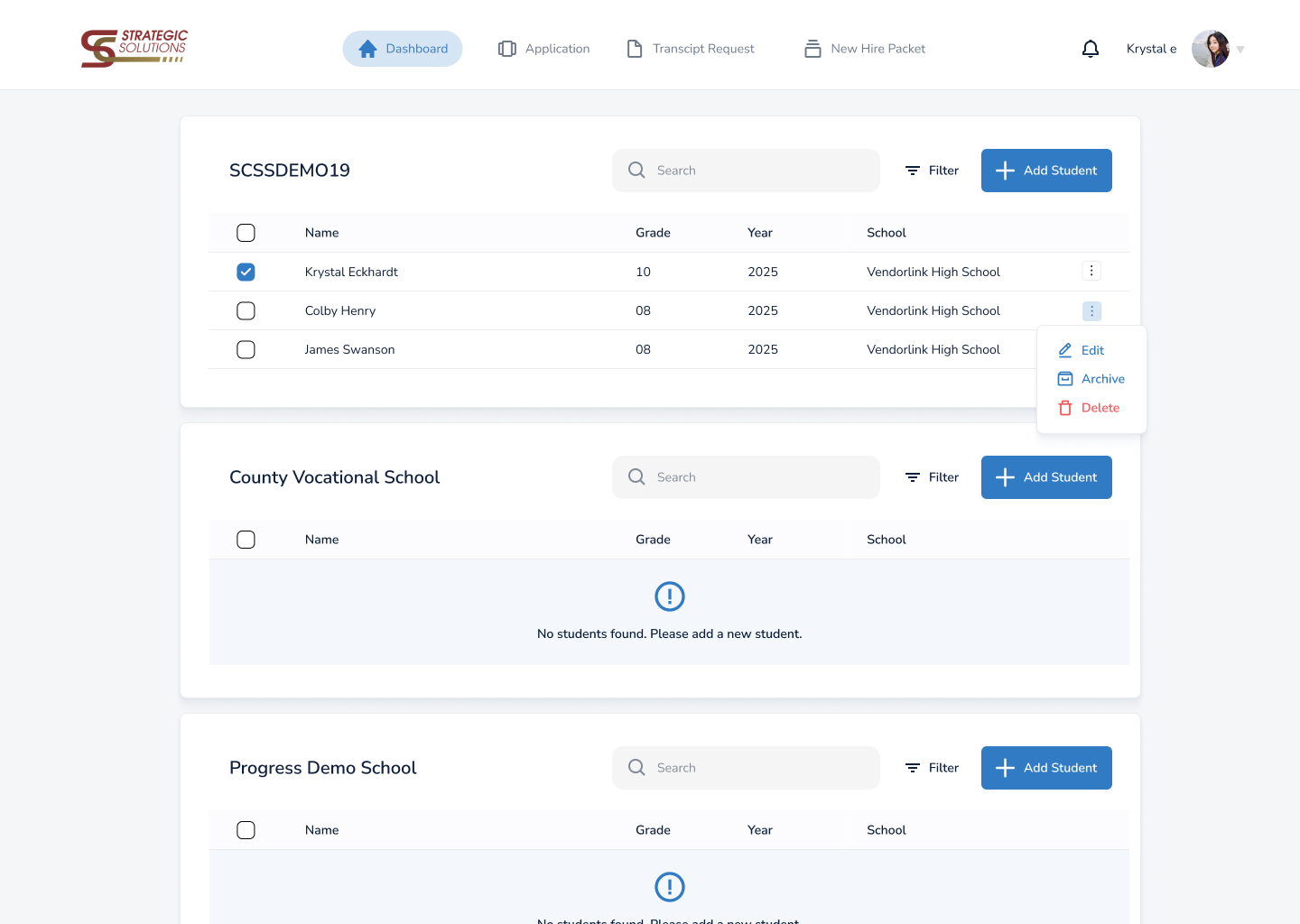Add Student to Progress Demo School

(1046, 768)
